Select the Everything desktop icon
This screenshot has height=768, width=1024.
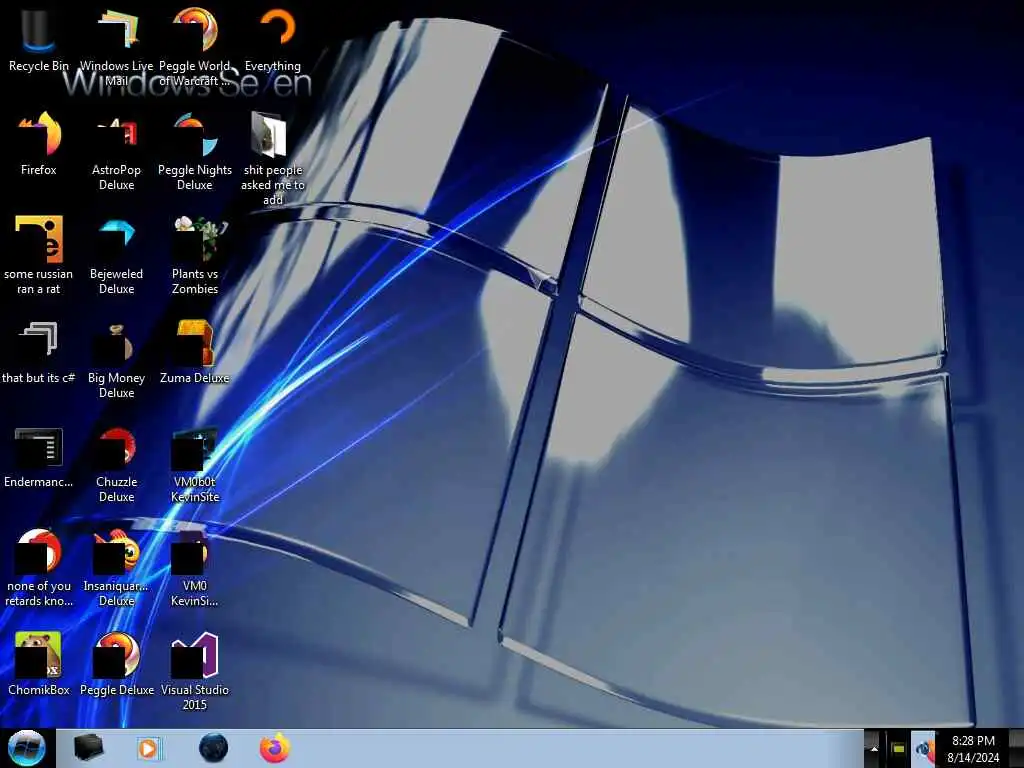coord(273,39)
